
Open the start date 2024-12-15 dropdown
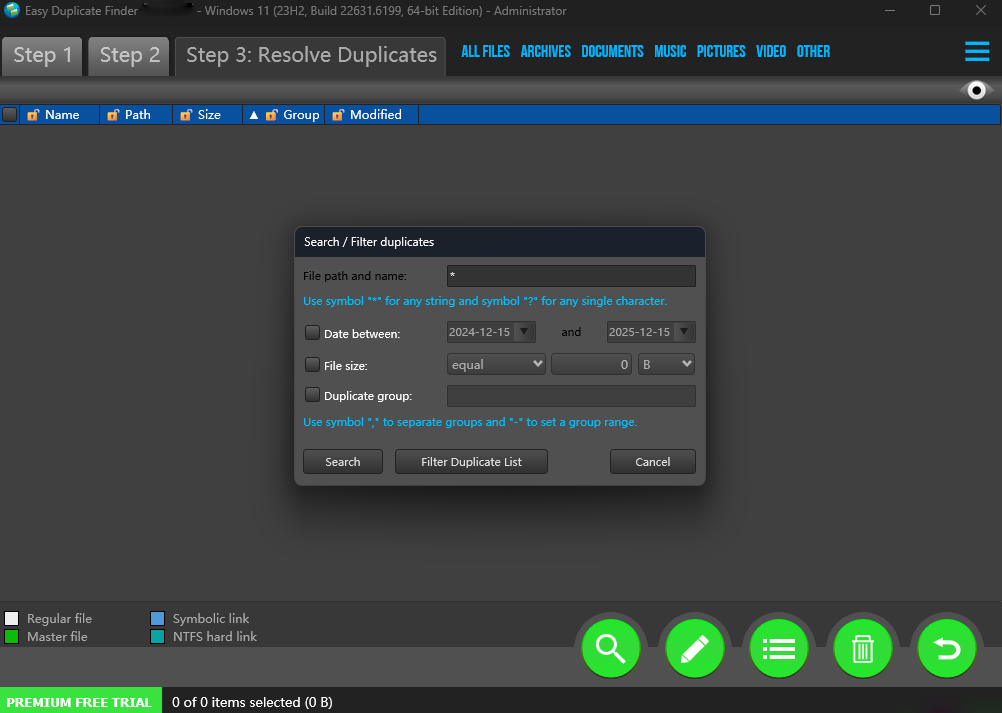click(x=525, y=332)
